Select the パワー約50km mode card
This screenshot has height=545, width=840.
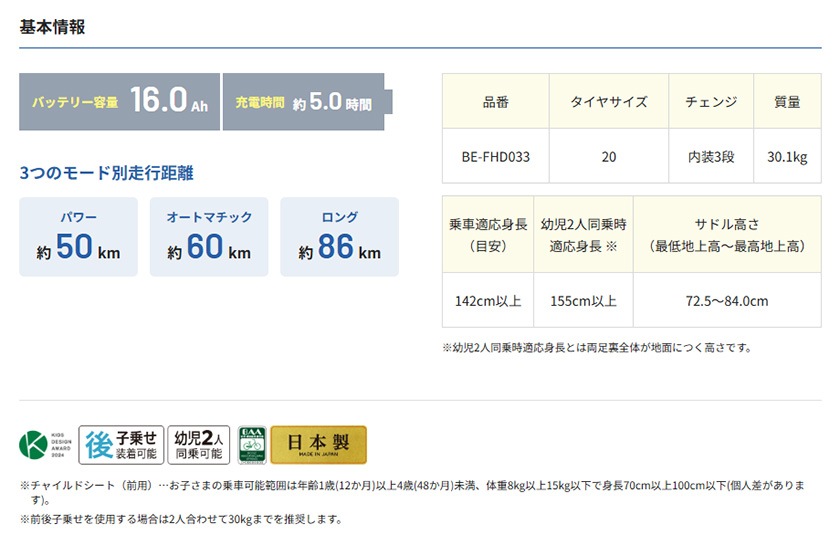79,237
